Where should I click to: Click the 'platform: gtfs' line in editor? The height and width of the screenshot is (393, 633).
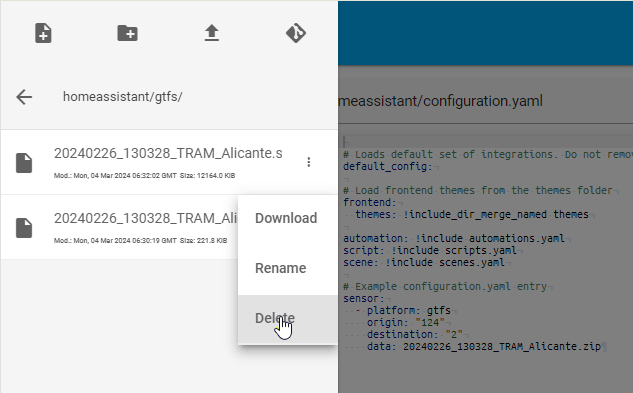click(x=409, y=311)
